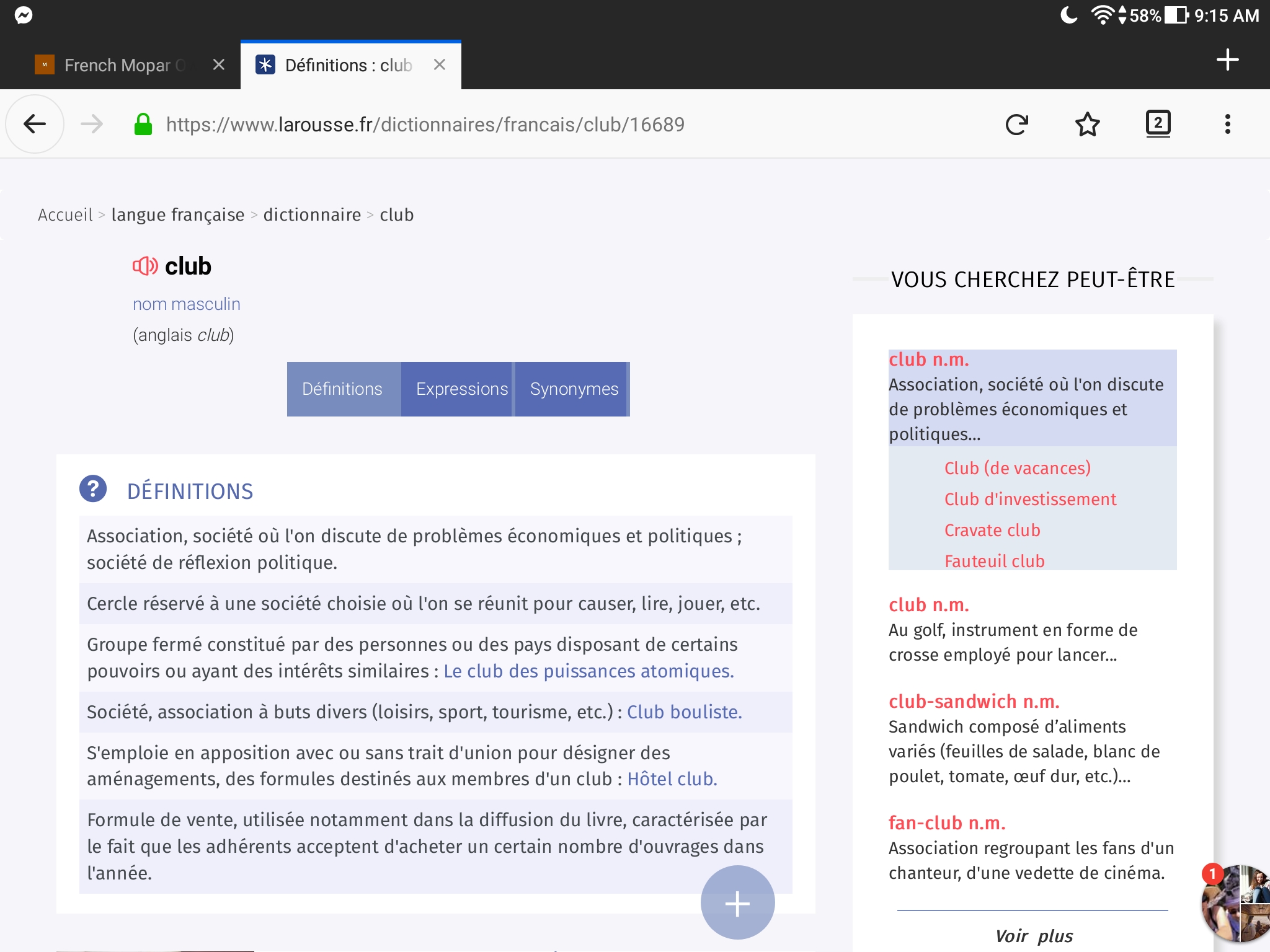Open the club-sandwich n.m. entry
The width and height of the screenshot is (1270, 952).
click(974, 702)
